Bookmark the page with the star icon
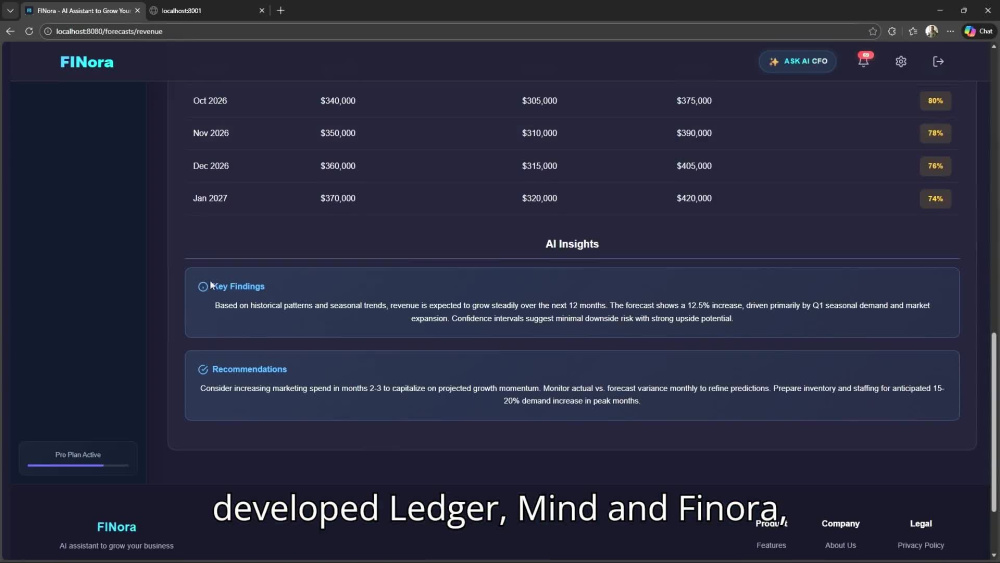This screenshot has width=1000, height=563. click(872, 31)
